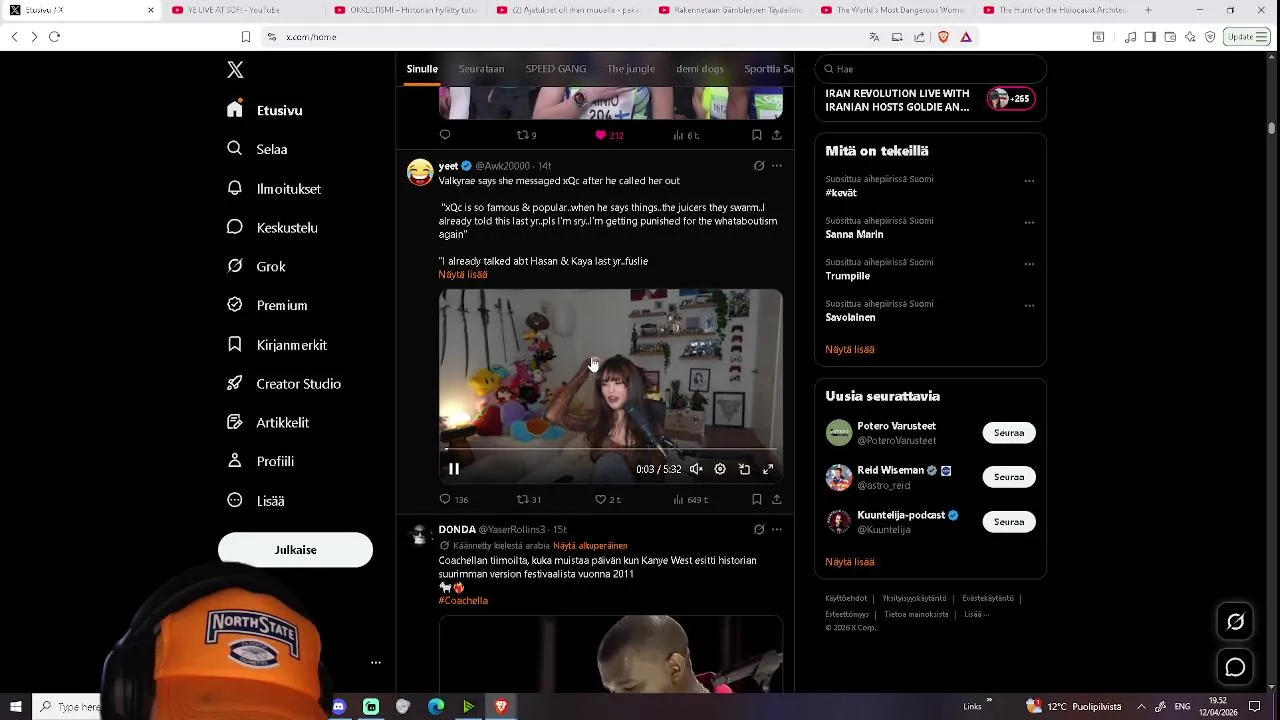Image resolution: width=1280 pixels, height=720 pixels.
Task: Open Artikkelit section
Action: [268, 422]
